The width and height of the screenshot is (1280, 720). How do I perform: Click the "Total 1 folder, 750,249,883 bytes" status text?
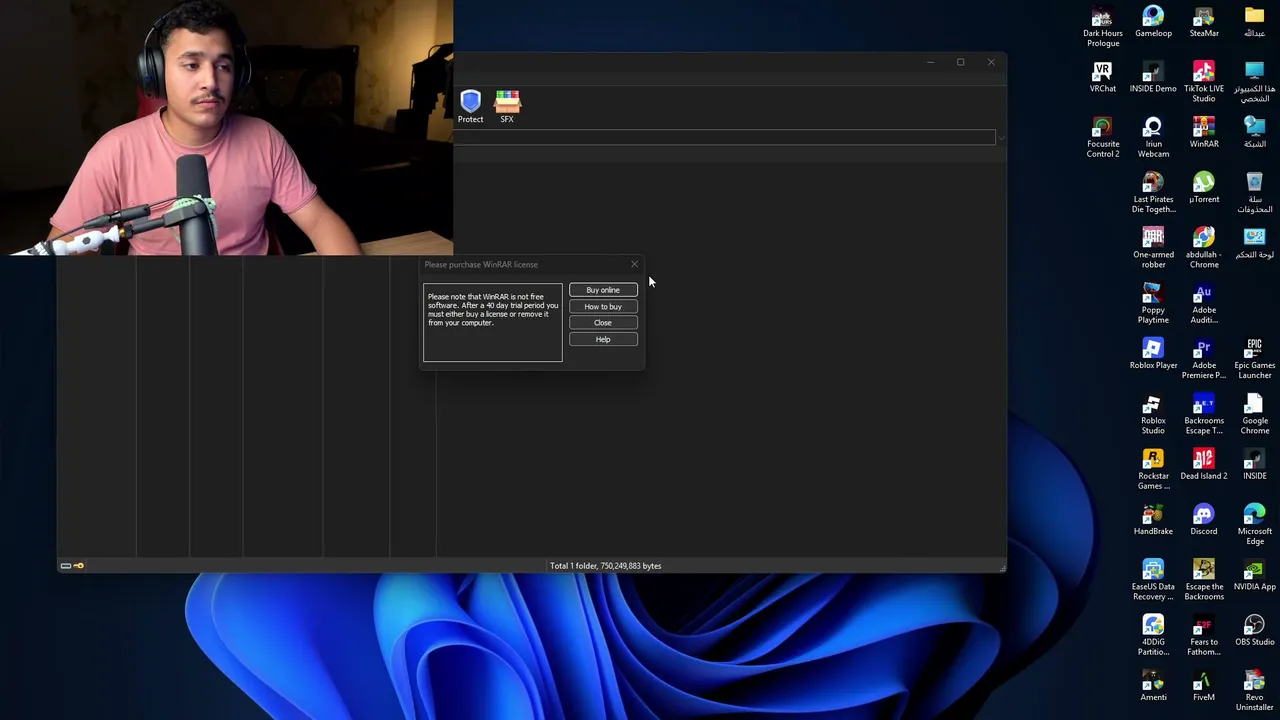click(605, 566)
